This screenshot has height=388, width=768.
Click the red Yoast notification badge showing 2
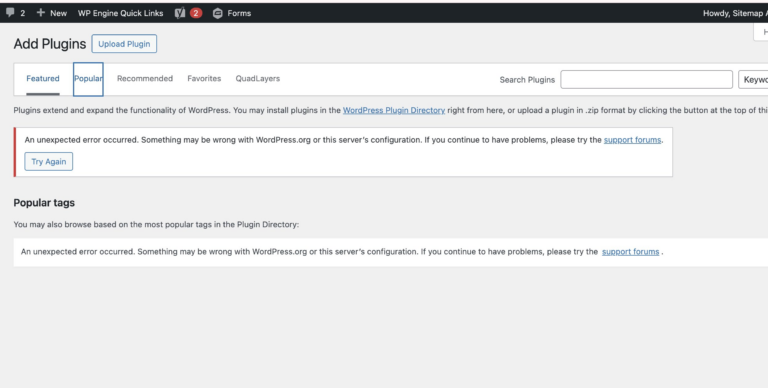click(x=196, y=13)
